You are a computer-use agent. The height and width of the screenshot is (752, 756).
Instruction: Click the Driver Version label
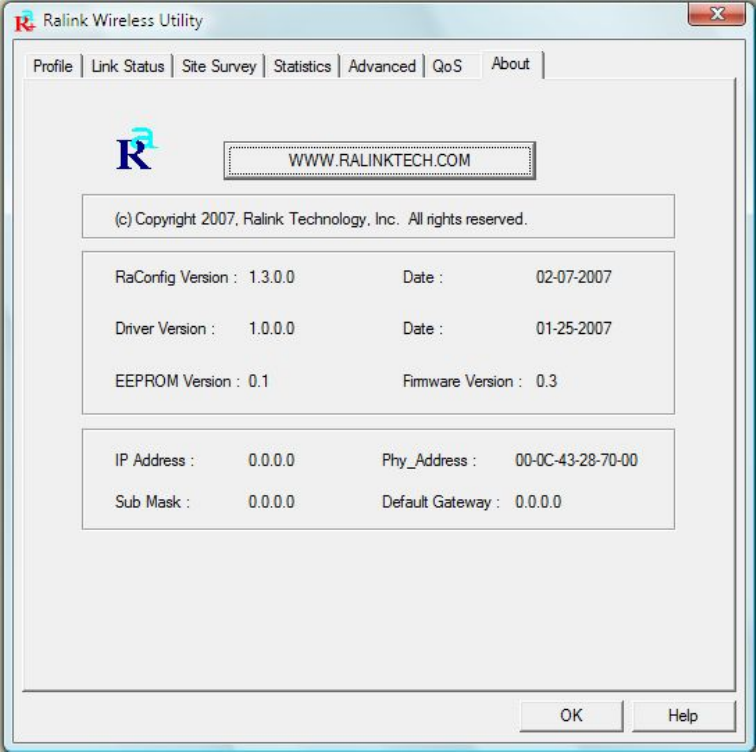click(165, 329)
